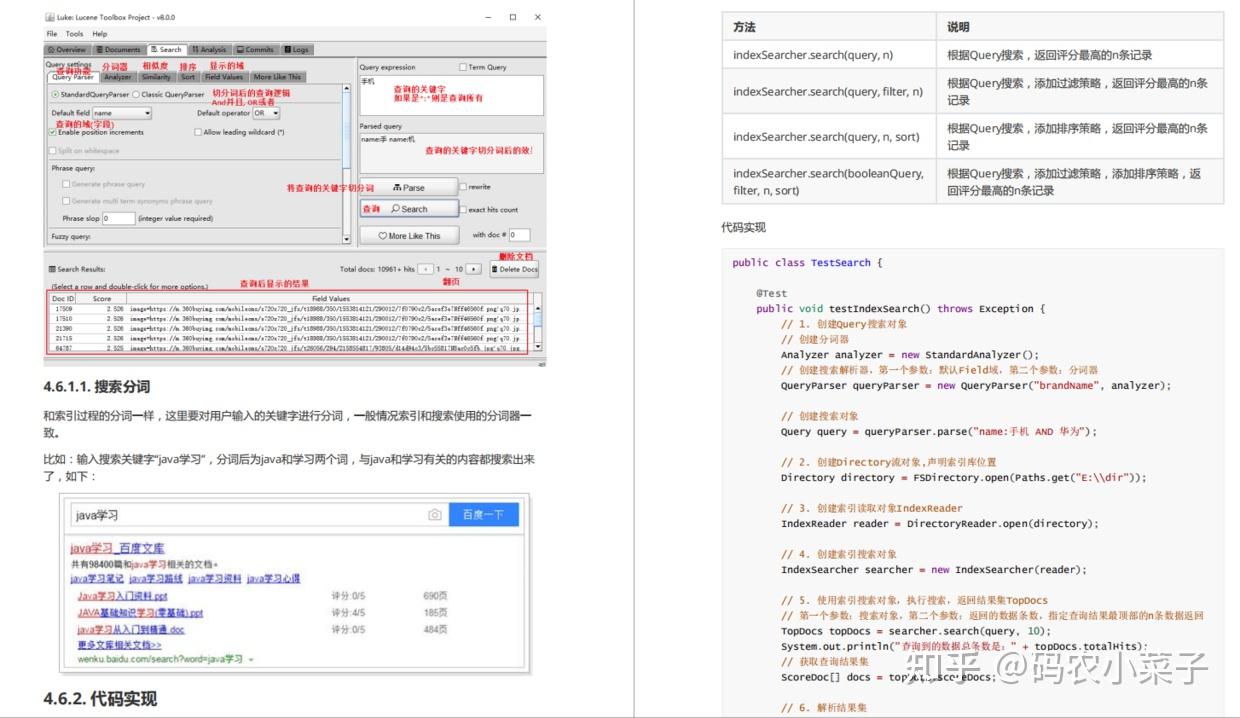1240x718 pixels.
Task: Click the with doc # input field
Action: click(x=519, y=235)
